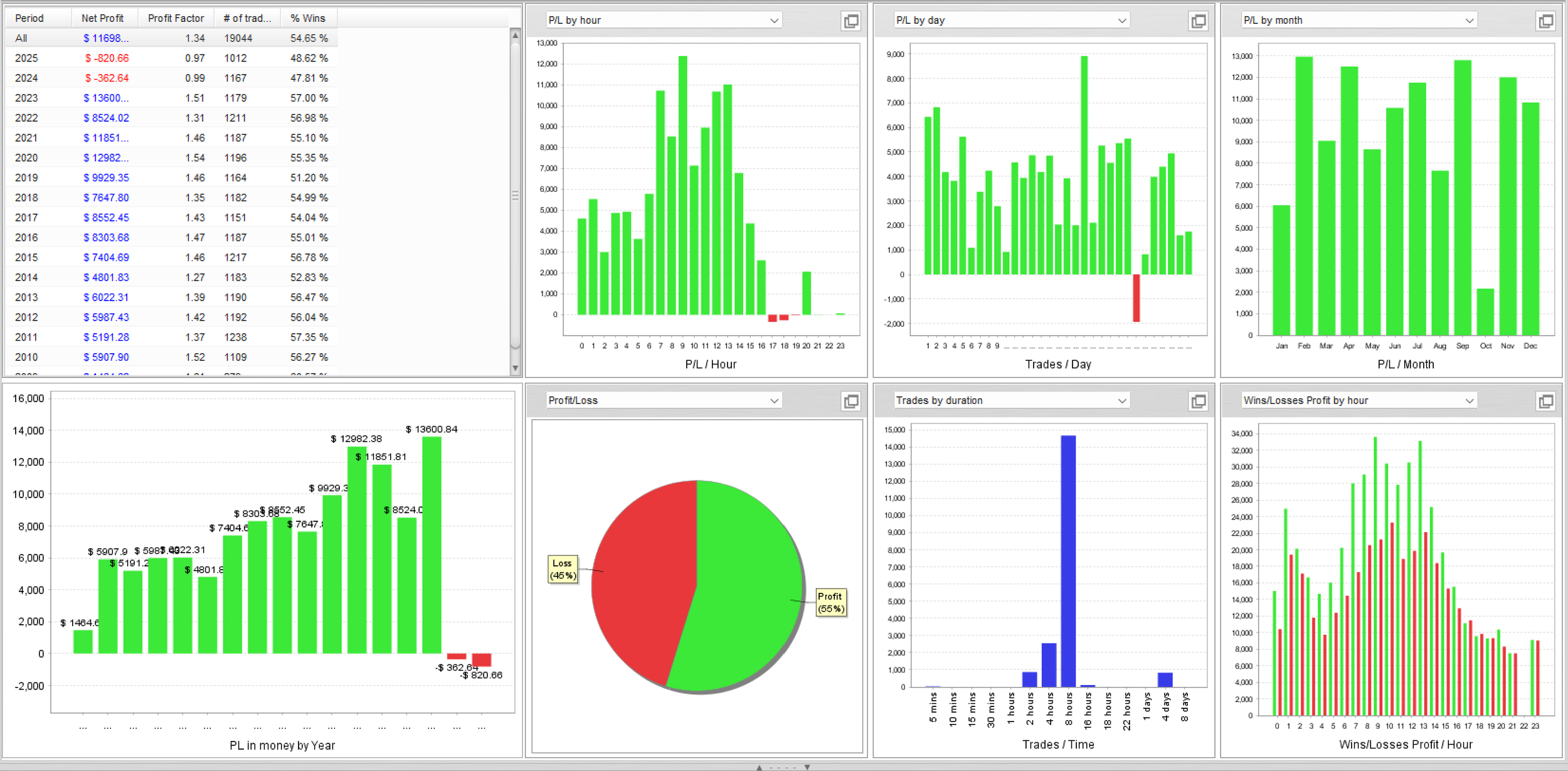Click the % Wins column header
Screen dimensions: 1568x771
[307, 18]
